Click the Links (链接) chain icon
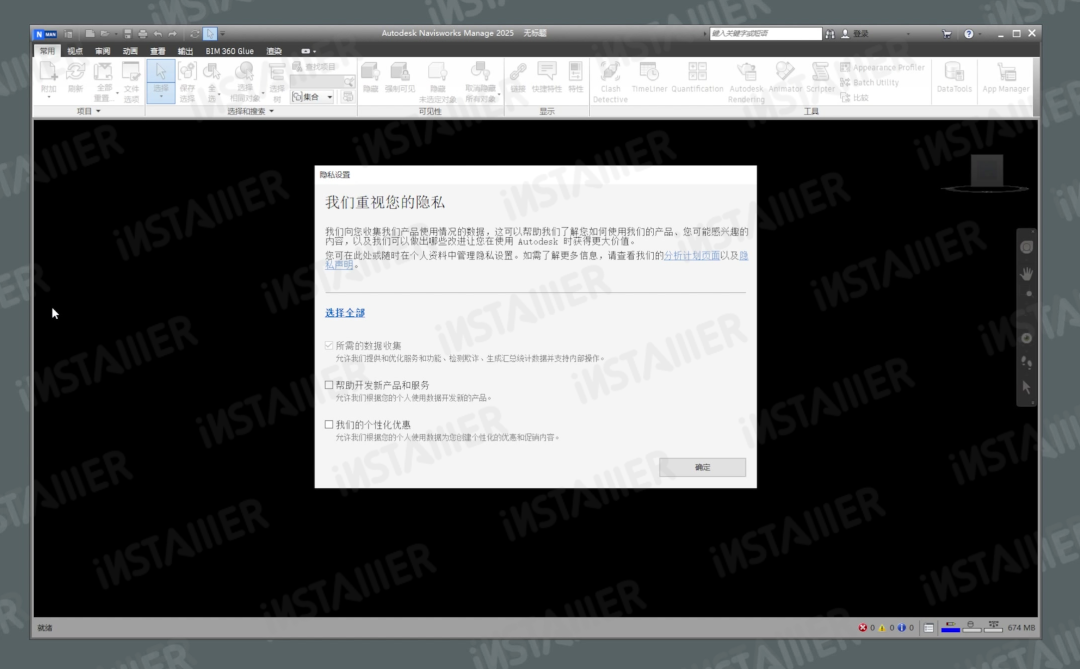This screenshot has width=1080, height=669. [518, 71]
